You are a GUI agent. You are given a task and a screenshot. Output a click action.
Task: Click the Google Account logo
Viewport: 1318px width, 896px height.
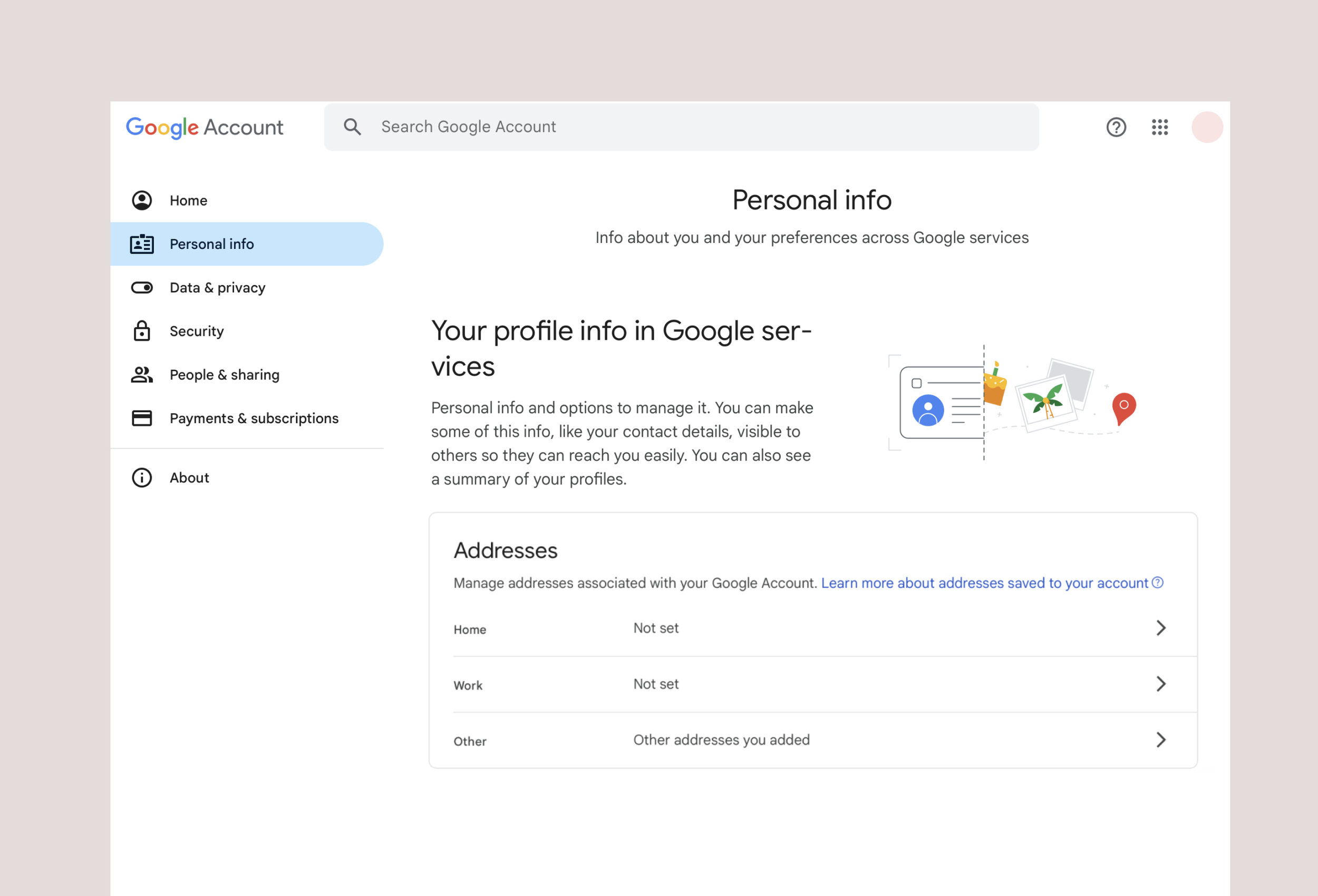click(204, 128)
